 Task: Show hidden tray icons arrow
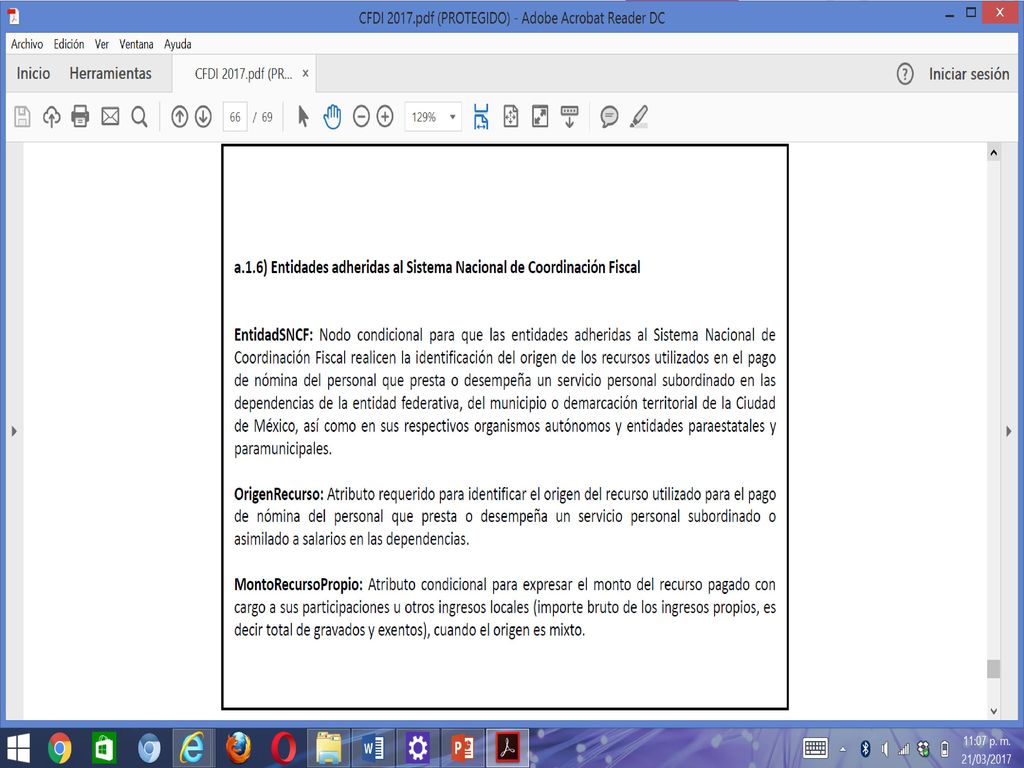[x=843, y=749]
